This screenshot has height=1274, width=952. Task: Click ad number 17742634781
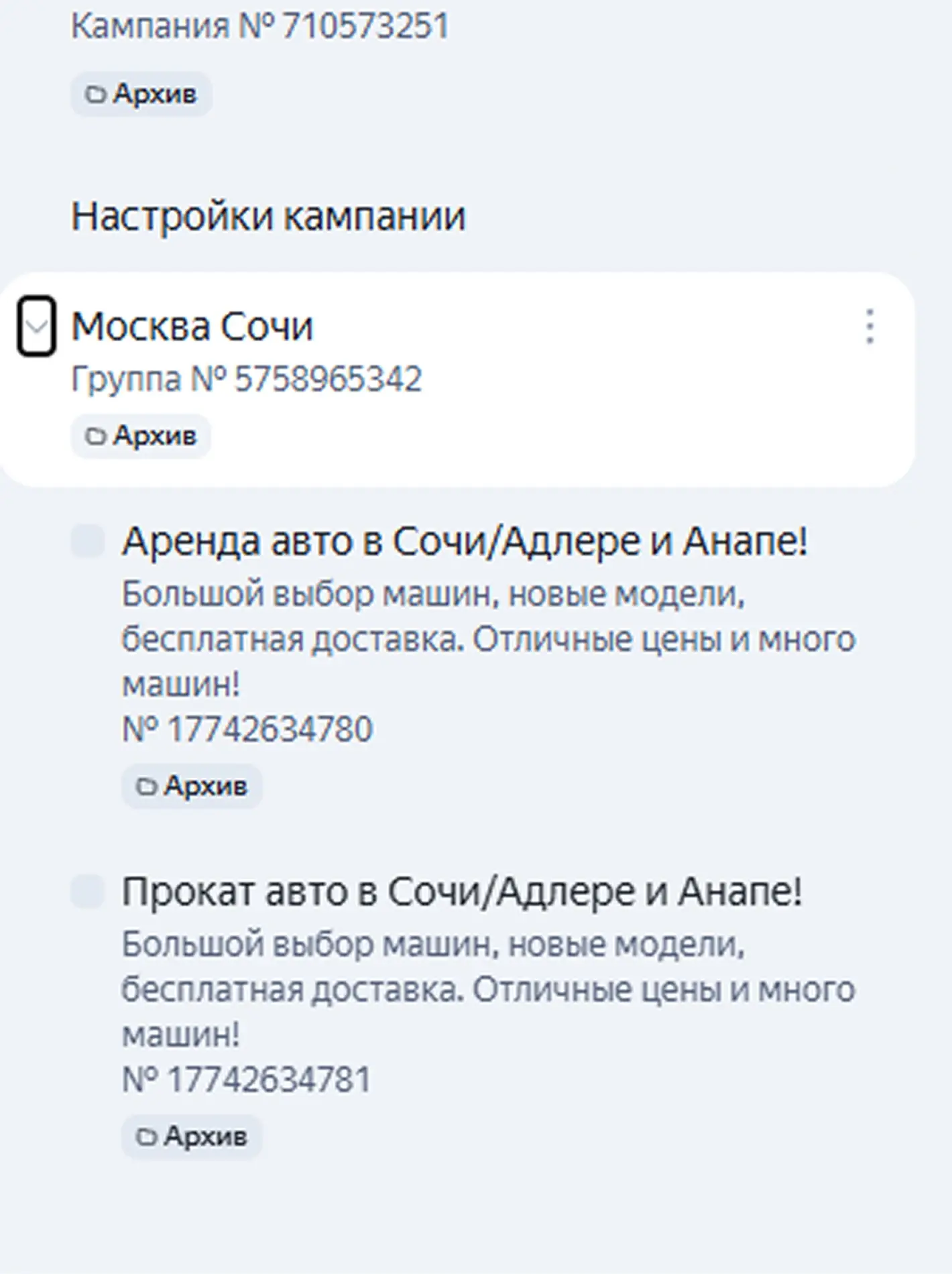click(246, 1080)
